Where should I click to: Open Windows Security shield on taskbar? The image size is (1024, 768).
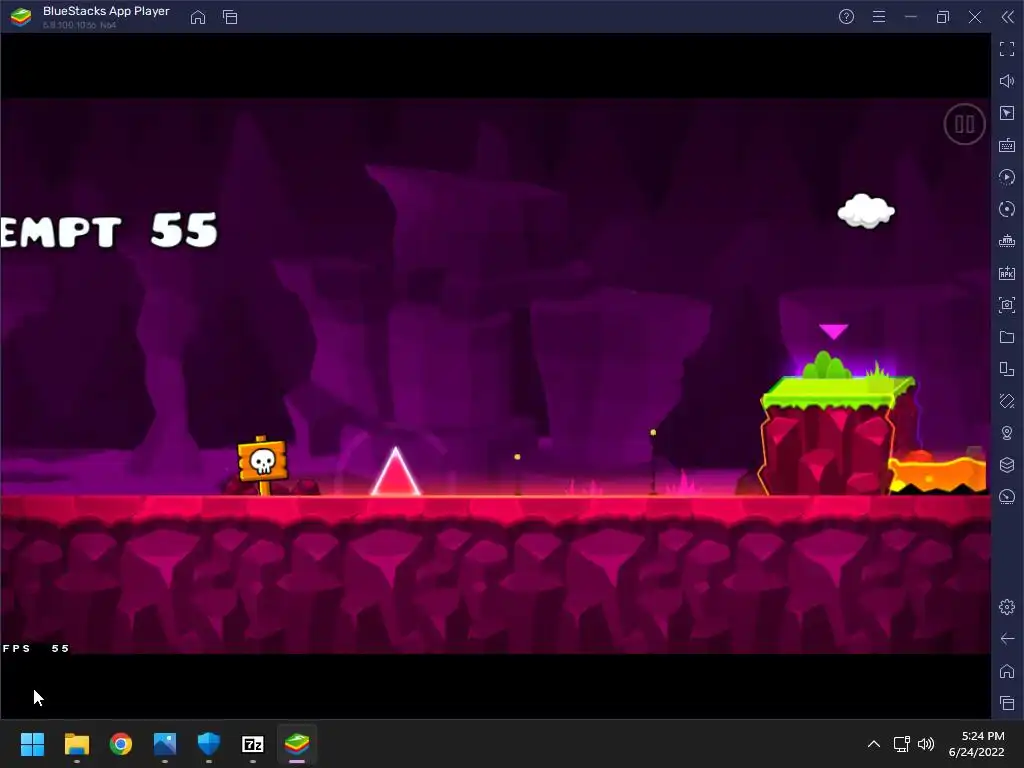pos(209,744)
